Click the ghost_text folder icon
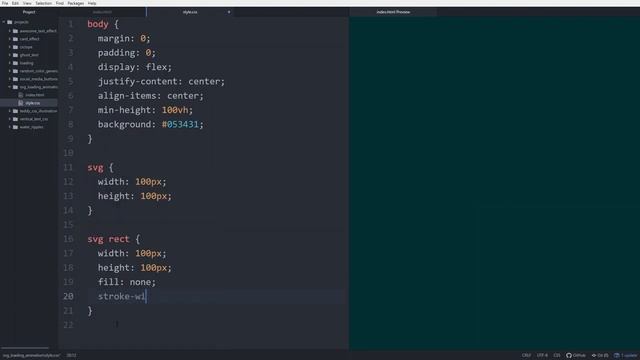Screen dimensions: 640x360 16,55
